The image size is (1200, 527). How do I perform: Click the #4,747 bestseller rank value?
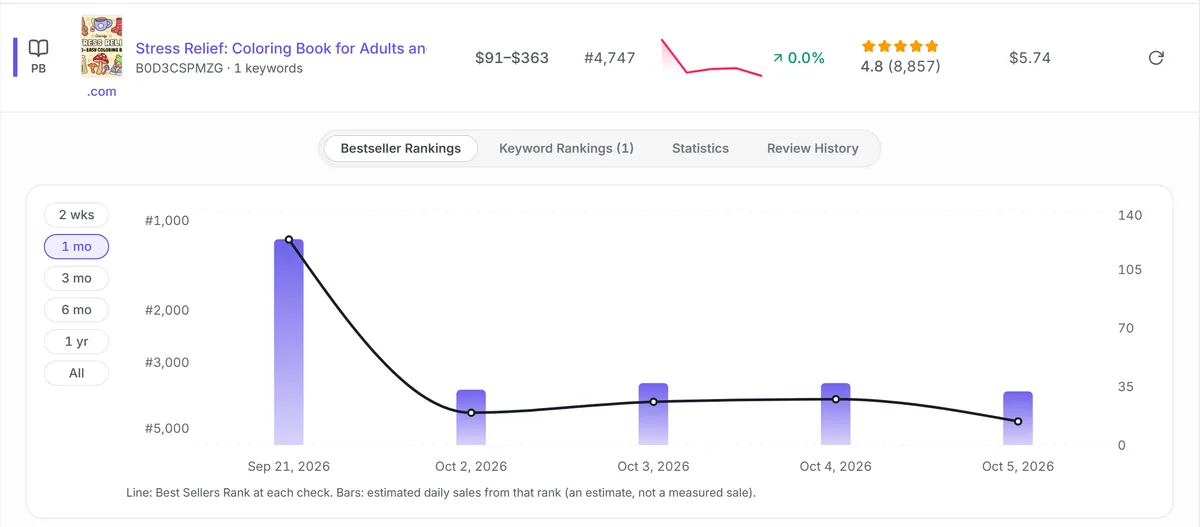click(x=610, y=58)
